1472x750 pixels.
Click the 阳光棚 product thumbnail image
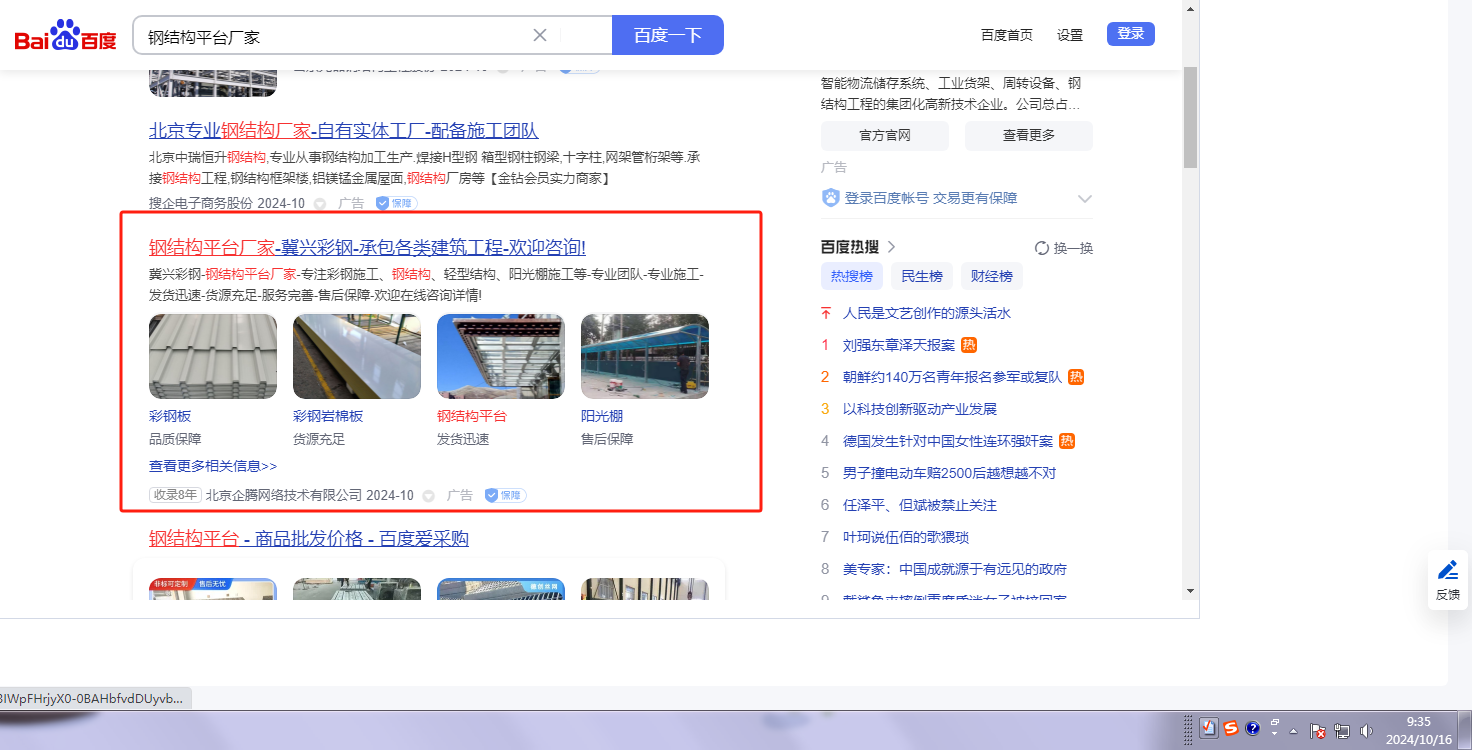click(644, 357)
